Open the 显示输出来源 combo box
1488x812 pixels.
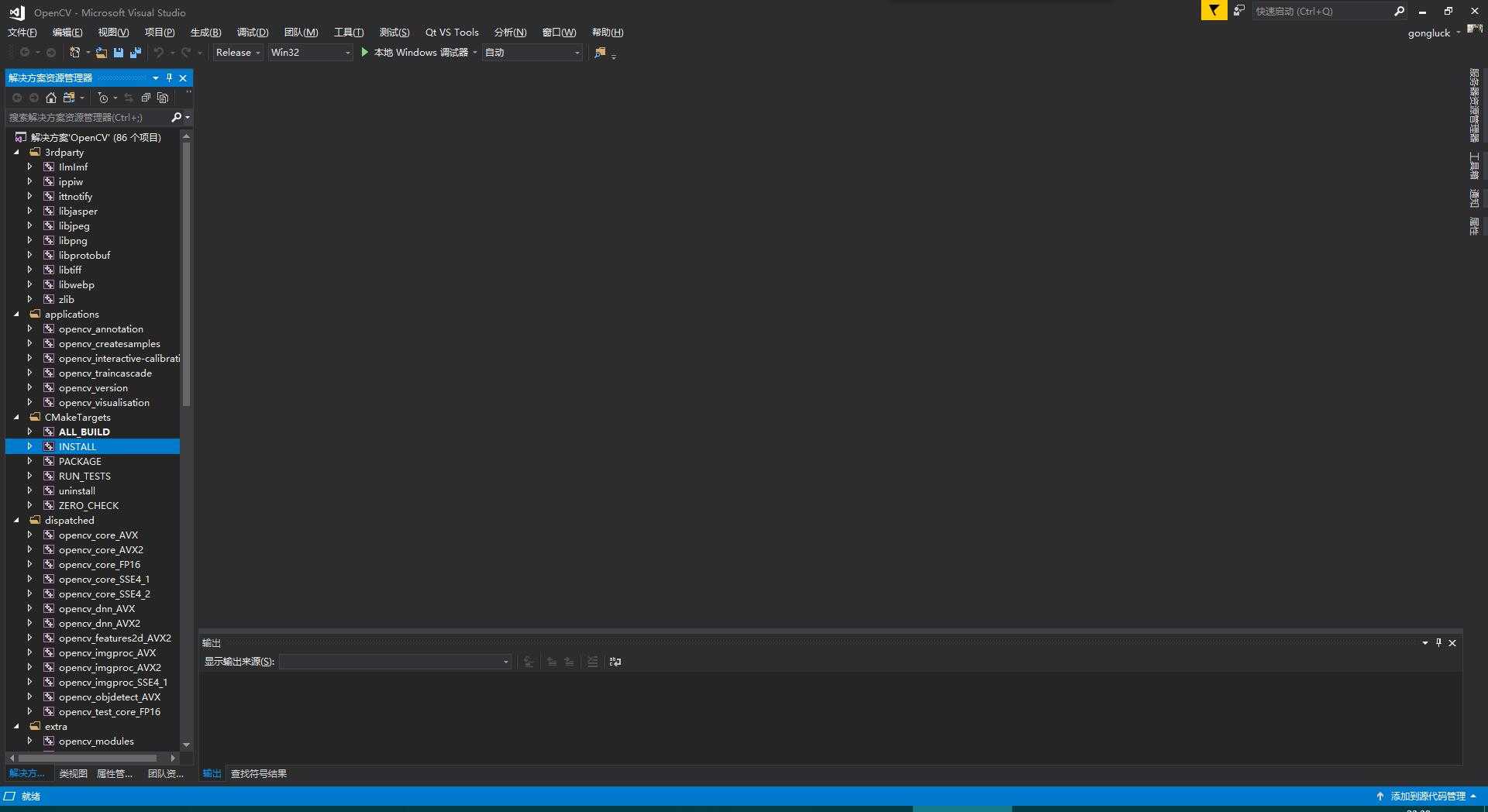(x=395, y=662)
